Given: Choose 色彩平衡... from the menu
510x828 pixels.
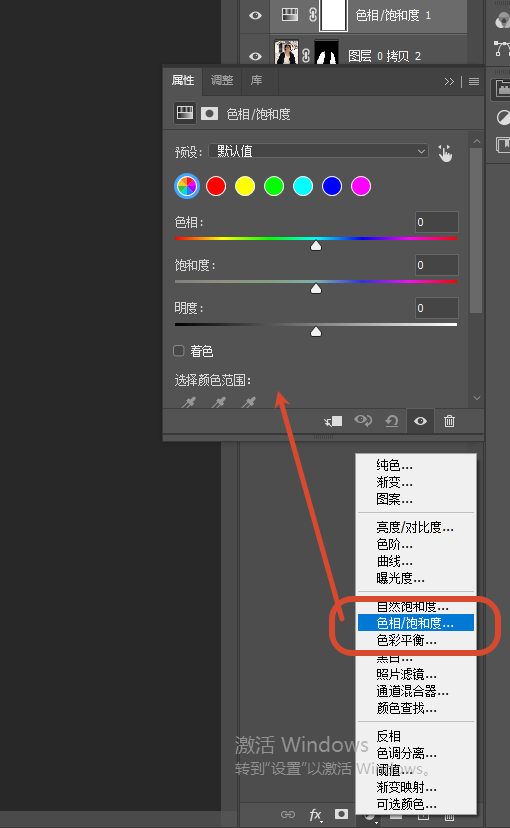Looking at the screenshot, I should tap(407, 641).
